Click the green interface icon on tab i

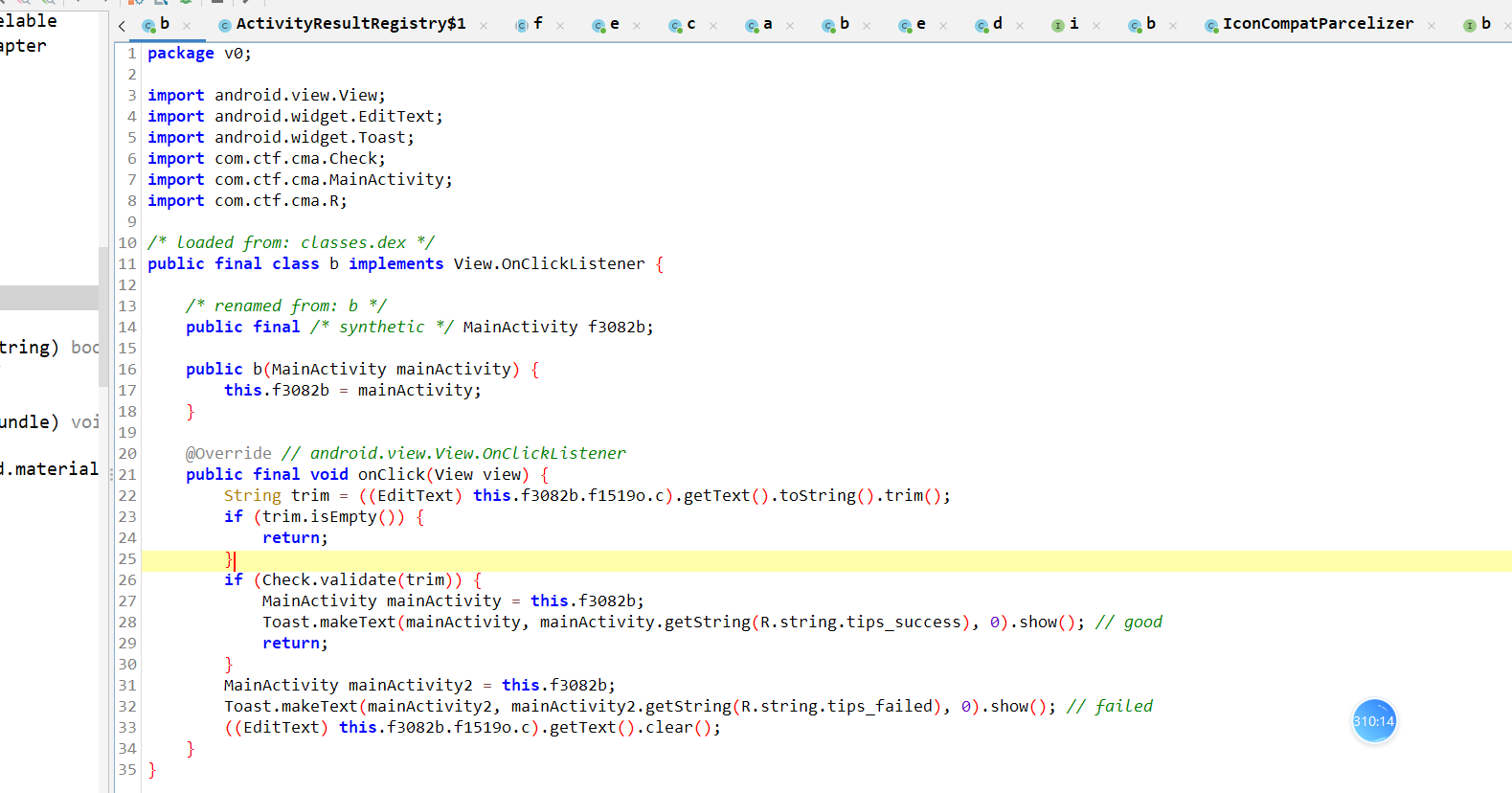click(x=1058, y=26)
